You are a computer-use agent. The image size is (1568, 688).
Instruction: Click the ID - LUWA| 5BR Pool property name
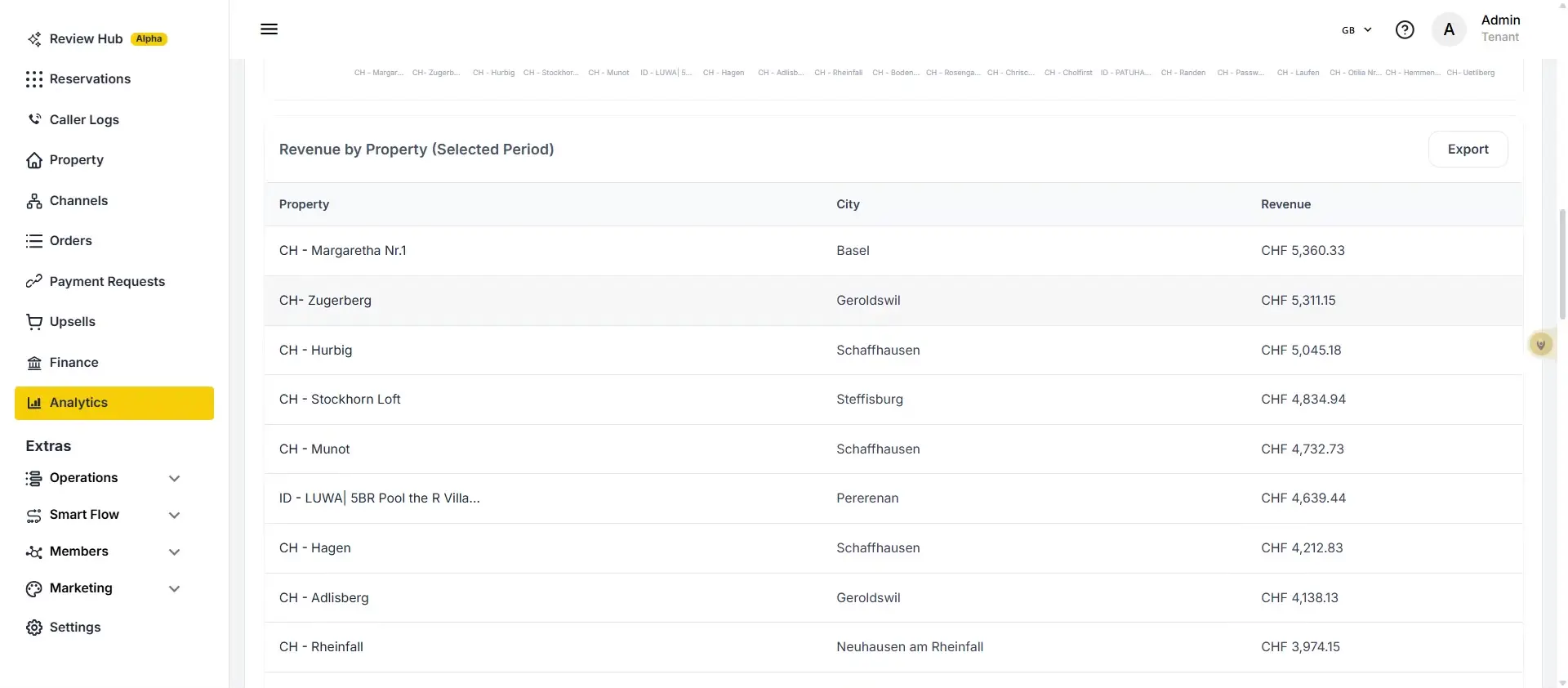tap(379, 498)
